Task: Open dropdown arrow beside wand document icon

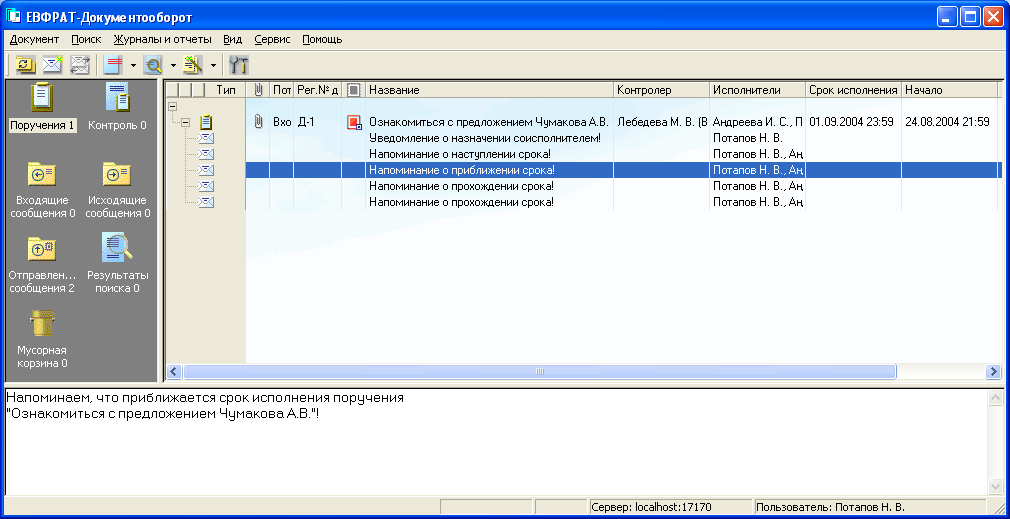Action: (x=213, y=65)
